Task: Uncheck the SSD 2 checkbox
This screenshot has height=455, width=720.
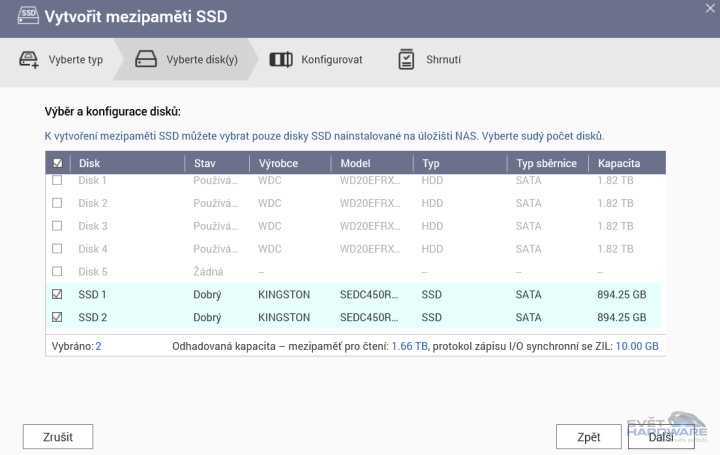Action: point(57,318)
